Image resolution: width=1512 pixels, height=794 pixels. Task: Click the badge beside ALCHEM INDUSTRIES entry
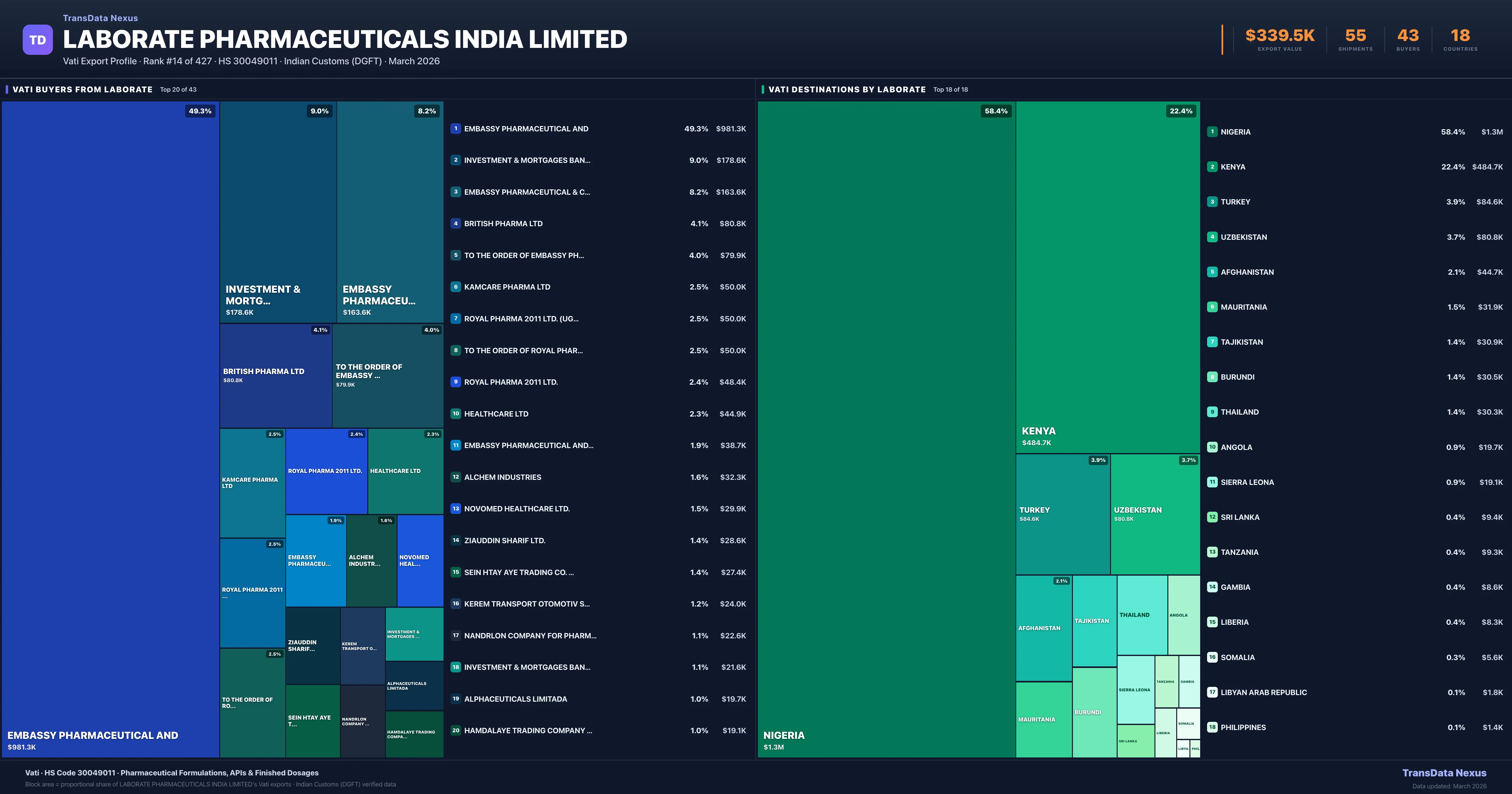pos(455,477)
